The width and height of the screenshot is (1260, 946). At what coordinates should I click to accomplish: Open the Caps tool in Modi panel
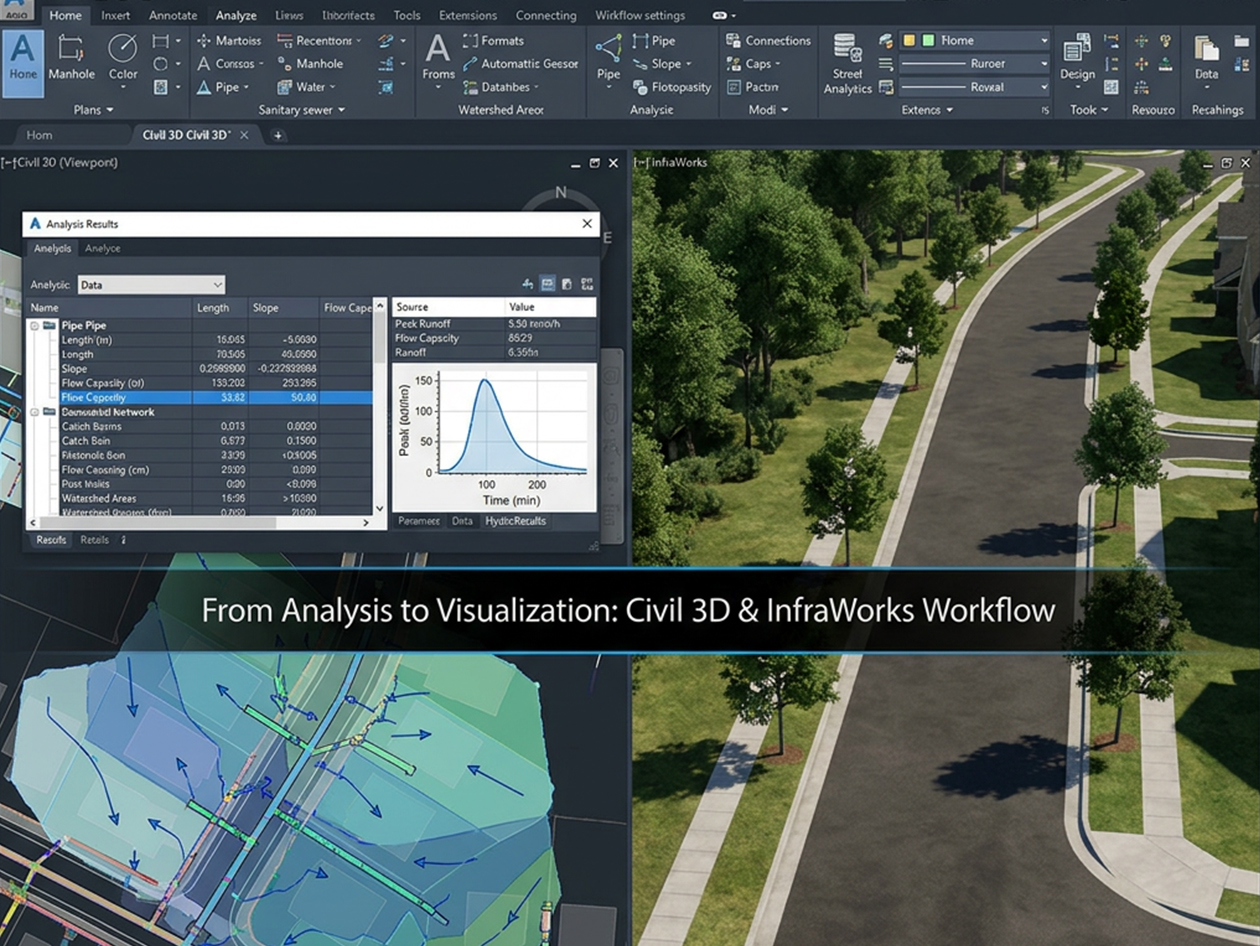[x=755, y=64]
